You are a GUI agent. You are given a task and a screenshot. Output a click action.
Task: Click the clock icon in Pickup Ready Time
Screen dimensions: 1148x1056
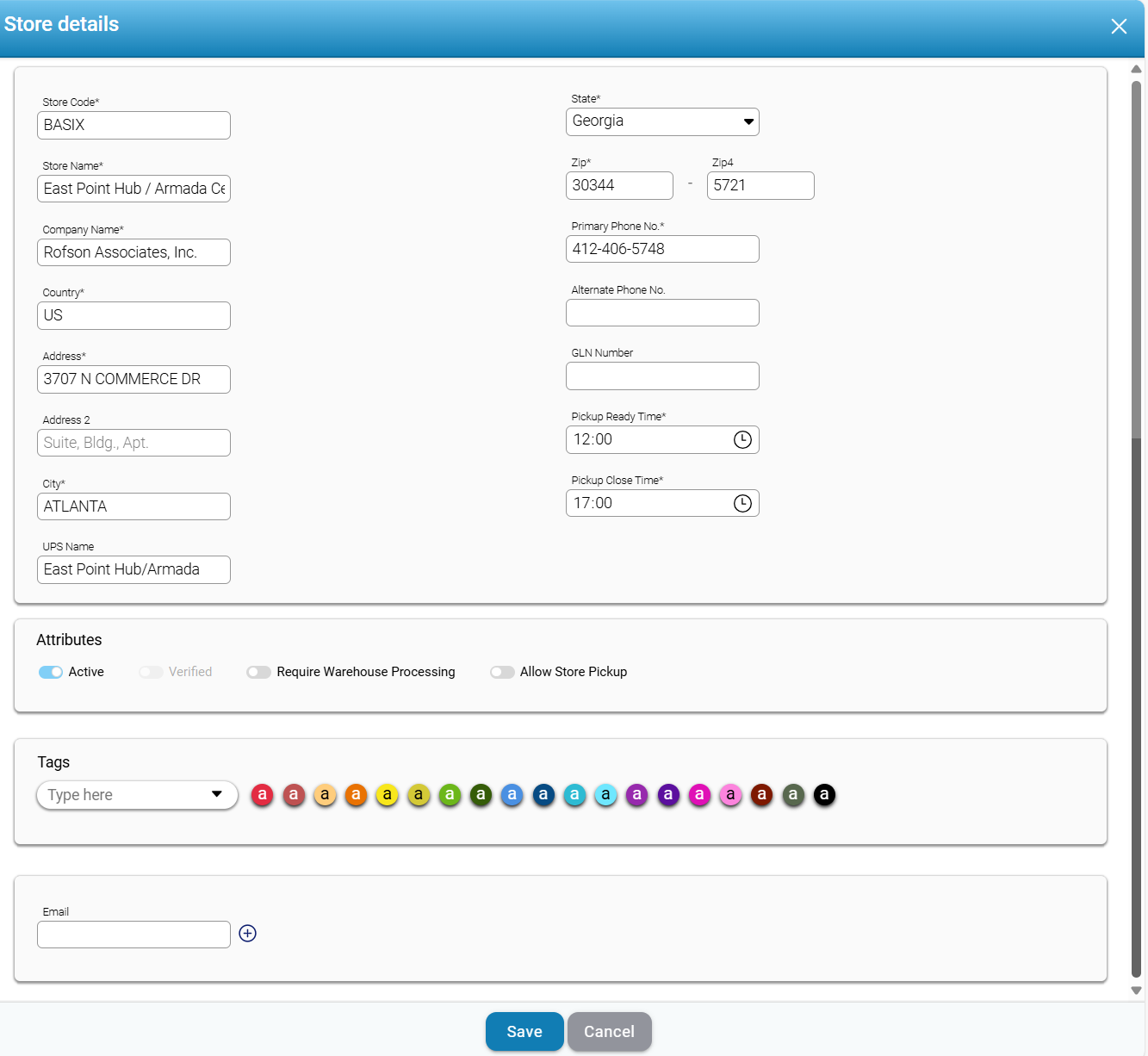(742, 440)
